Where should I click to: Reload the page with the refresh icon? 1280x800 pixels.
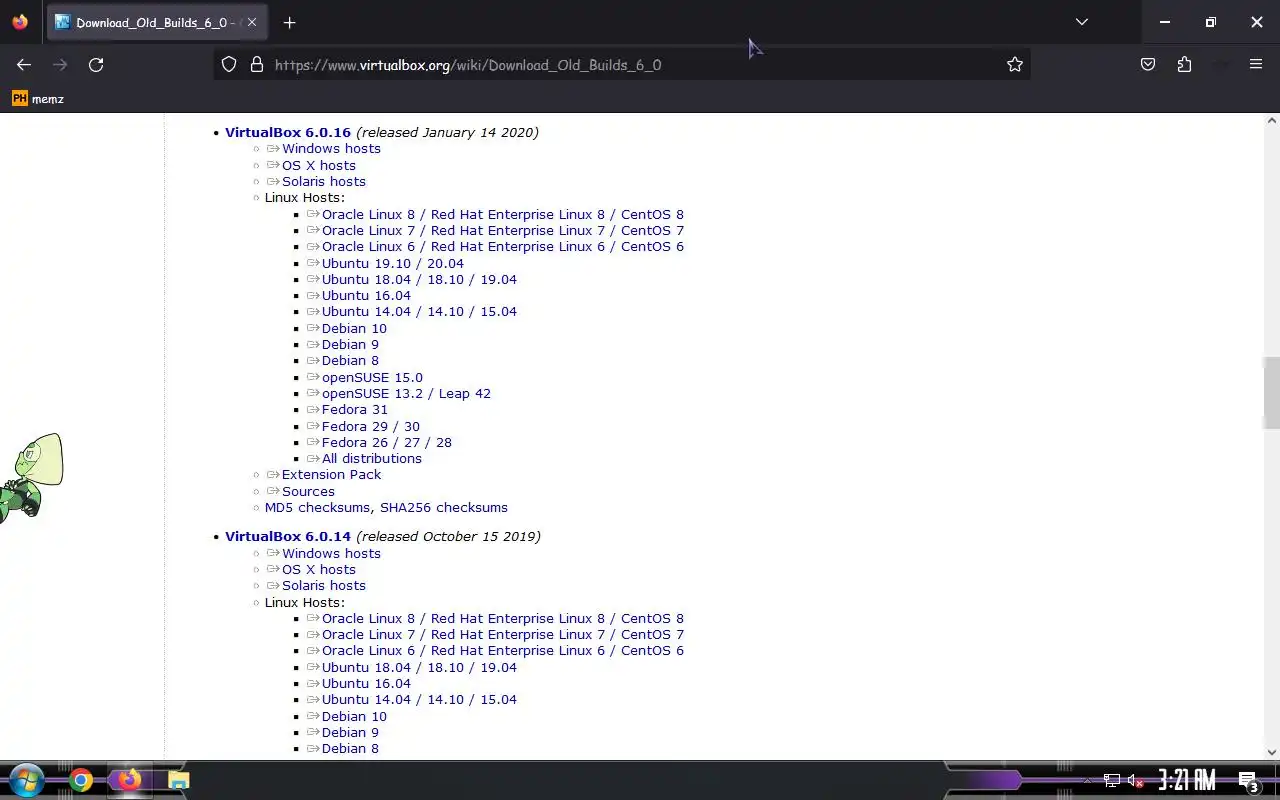pos(96,65)
